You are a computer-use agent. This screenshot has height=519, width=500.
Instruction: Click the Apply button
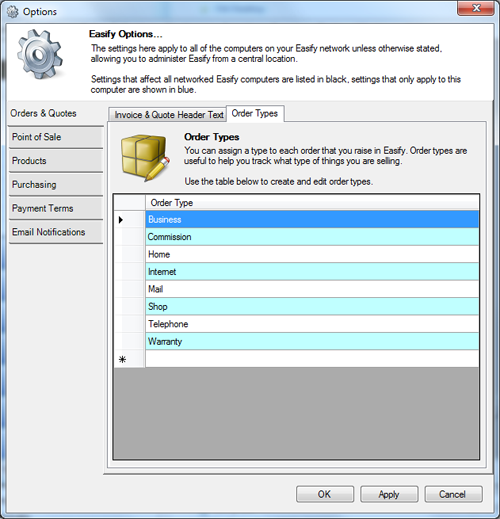click(x=389, y=494)
